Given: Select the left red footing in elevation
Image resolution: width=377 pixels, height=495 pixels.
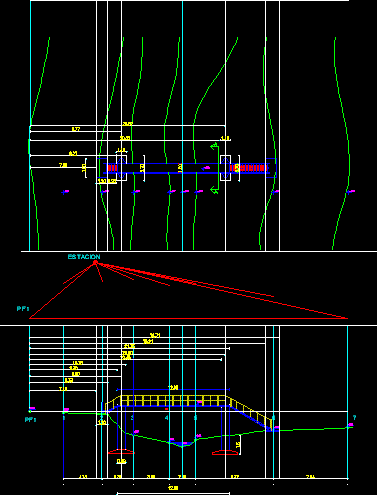Looking at the screenshot, I should pos(121,452).
